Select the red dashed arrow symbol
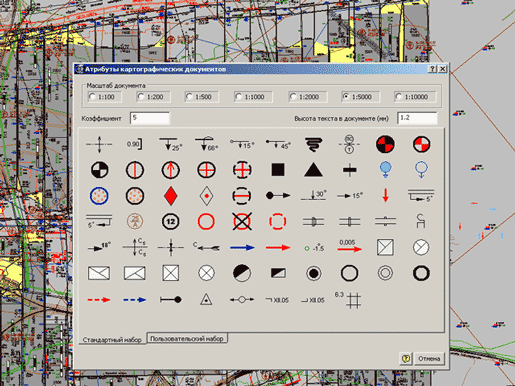The width and height of the screenshot is (515, 386). click(x=99, y=300)
